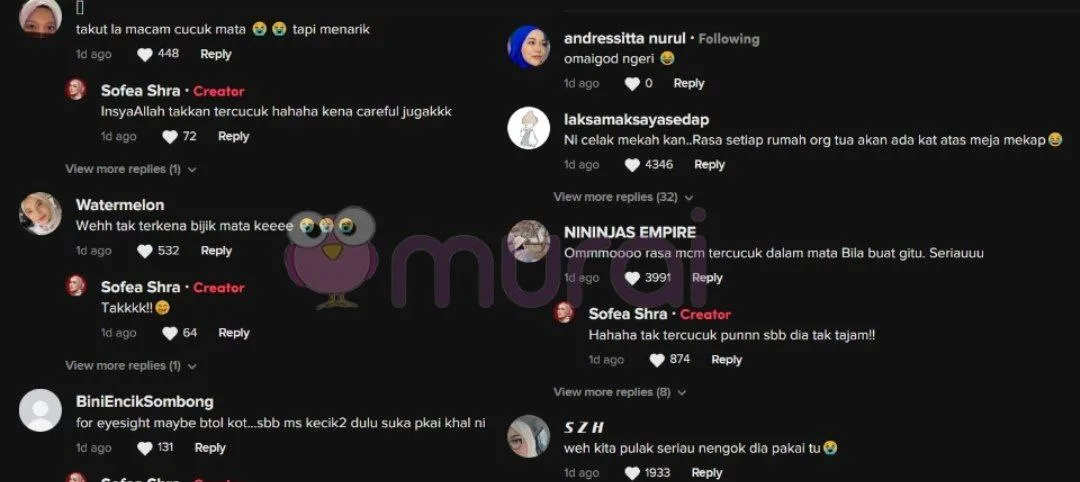Reply to Watermelon's comment
Screen dimensions: 1080x482
point(216,251)
